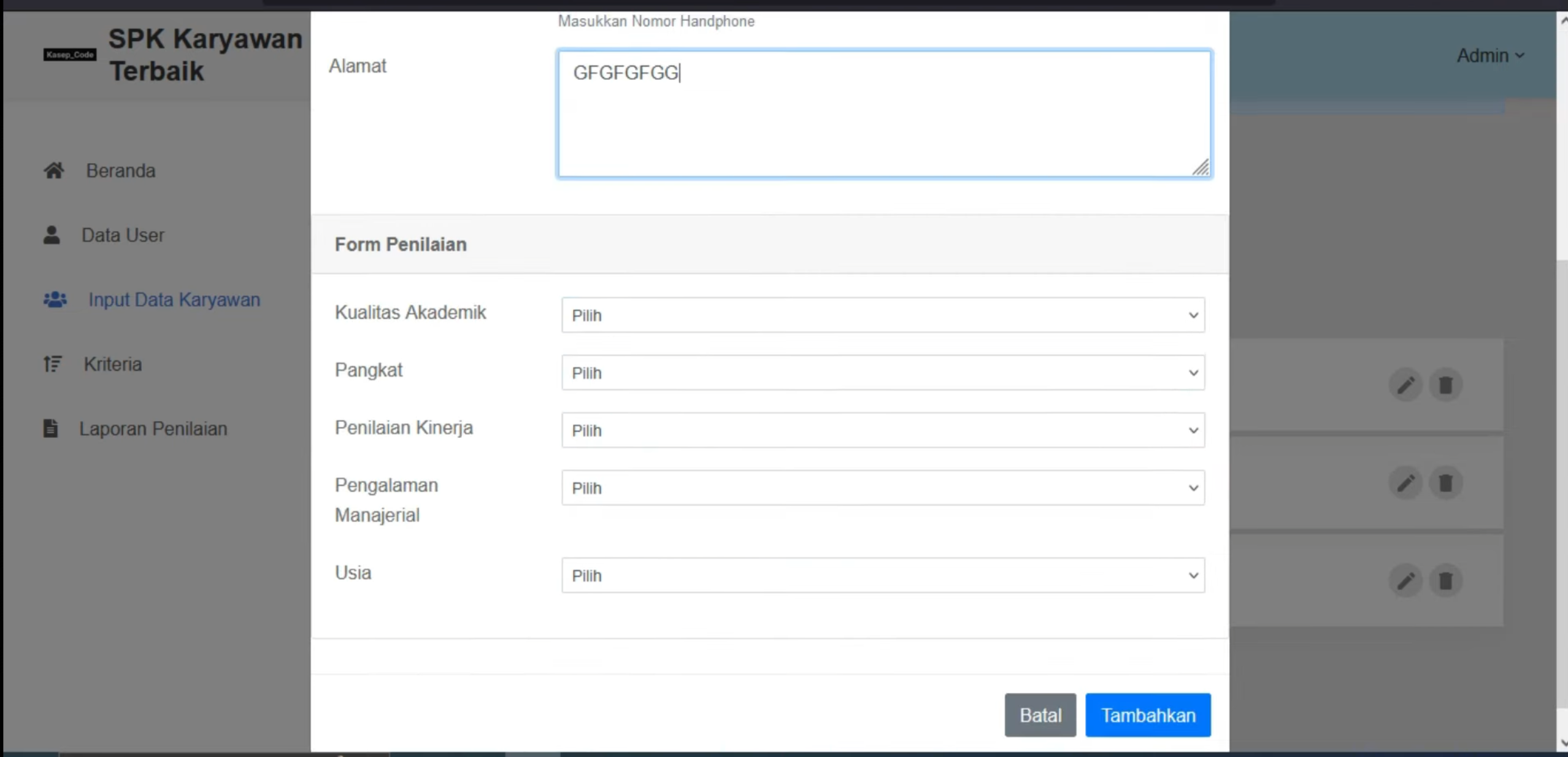Click the Kualitas Akademik label

[x=410, y=312]
